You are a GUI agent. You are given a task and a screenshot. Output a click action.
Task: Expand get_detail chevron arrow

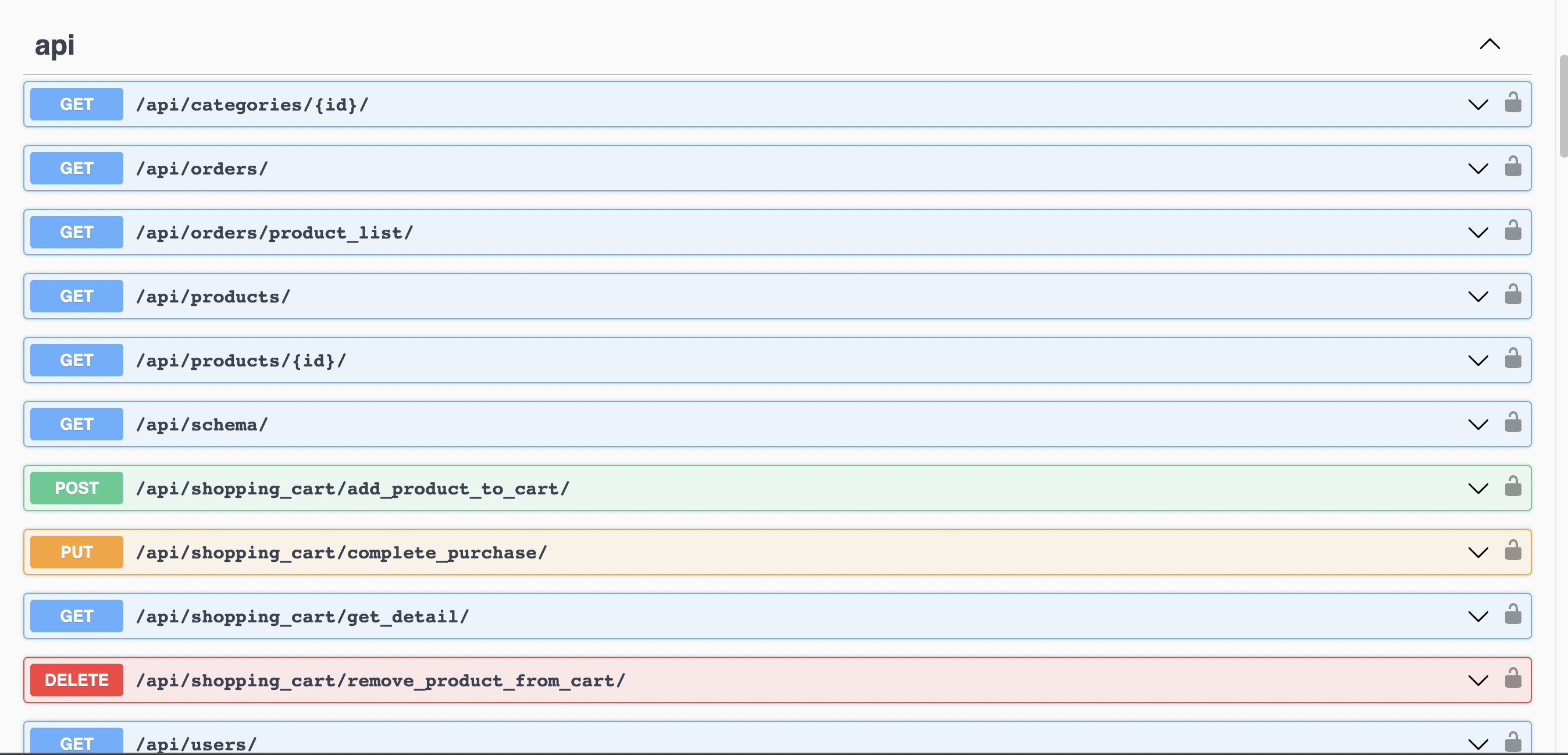click(x=1478, y=616)
